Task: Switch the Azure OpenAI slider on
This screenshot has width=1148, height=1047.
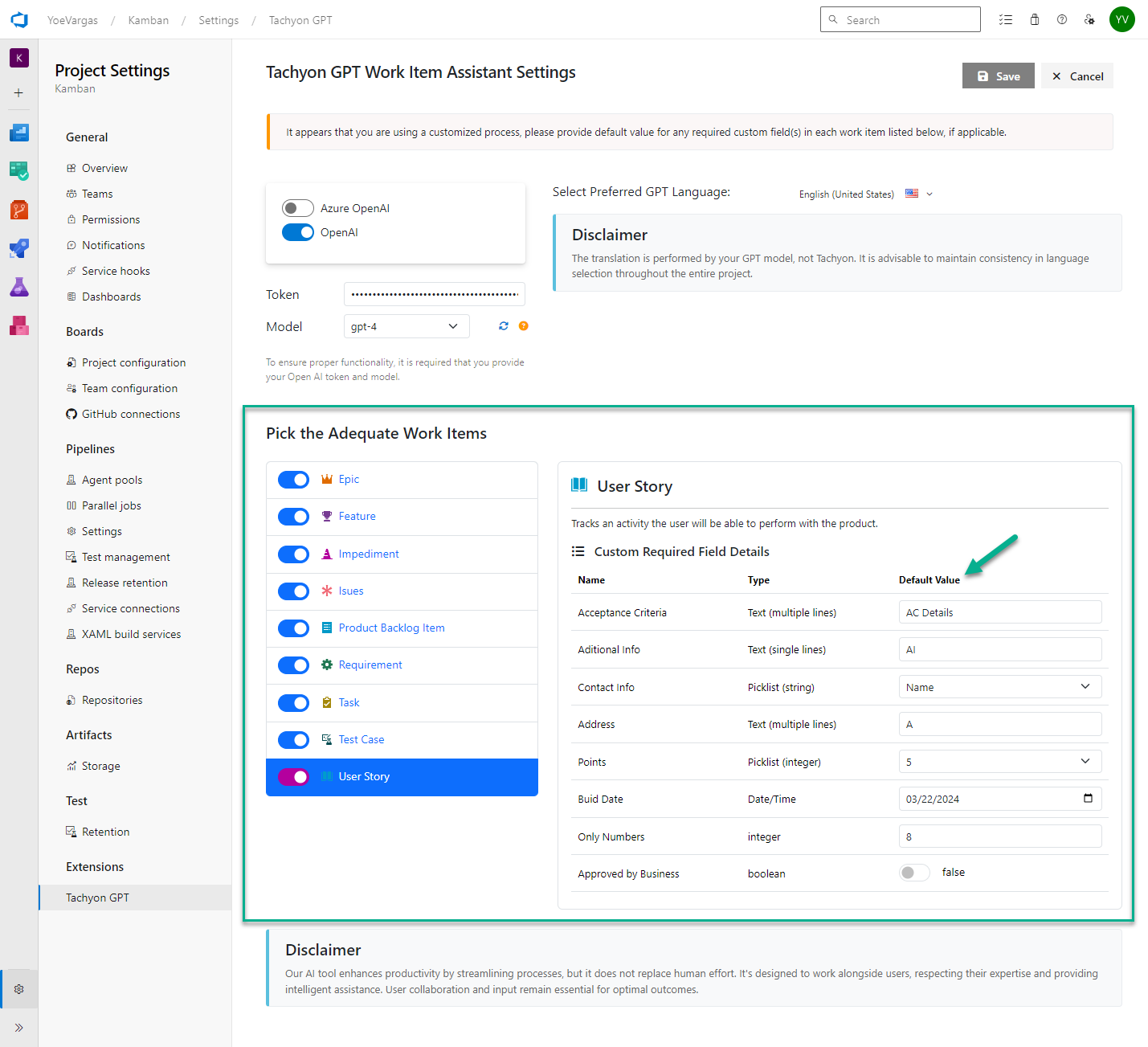Action: coord(297,207)
